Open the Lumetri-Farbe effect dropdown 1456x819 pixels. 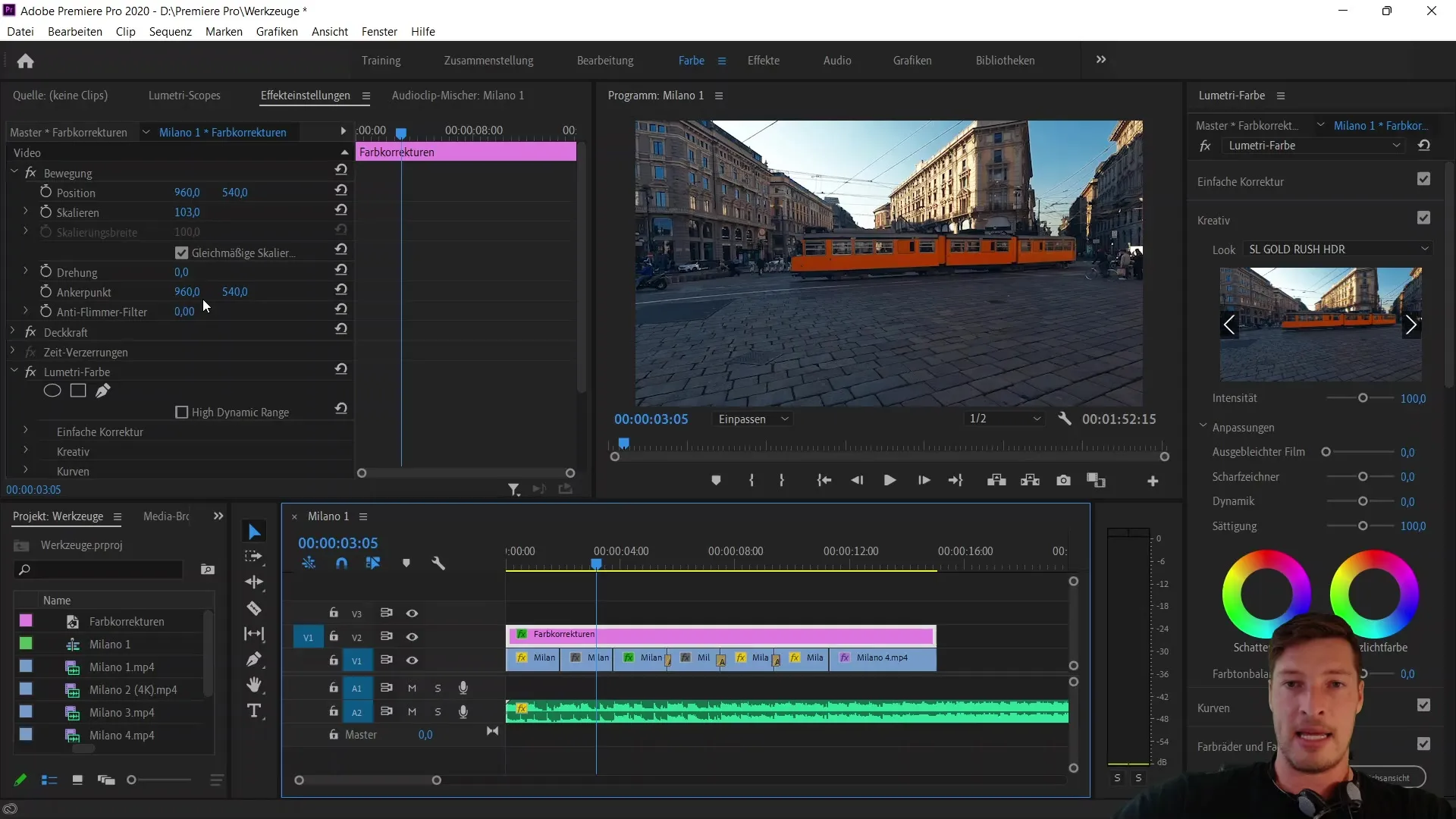click(x=1313, y=146)
